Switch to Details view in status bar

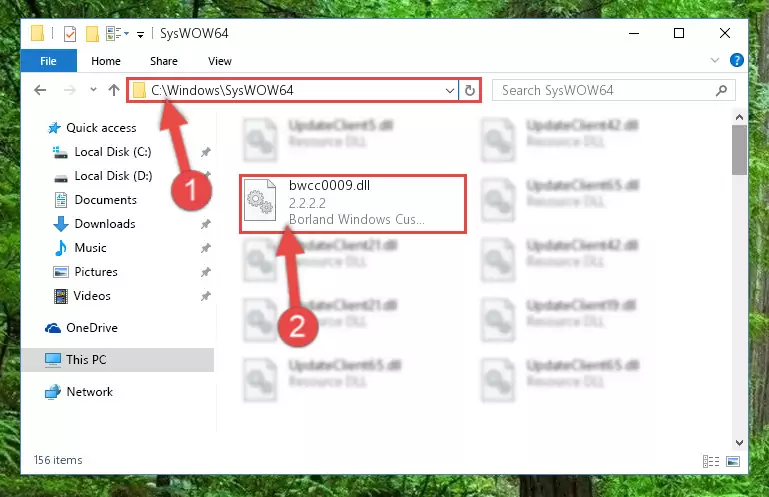[711, 461]
